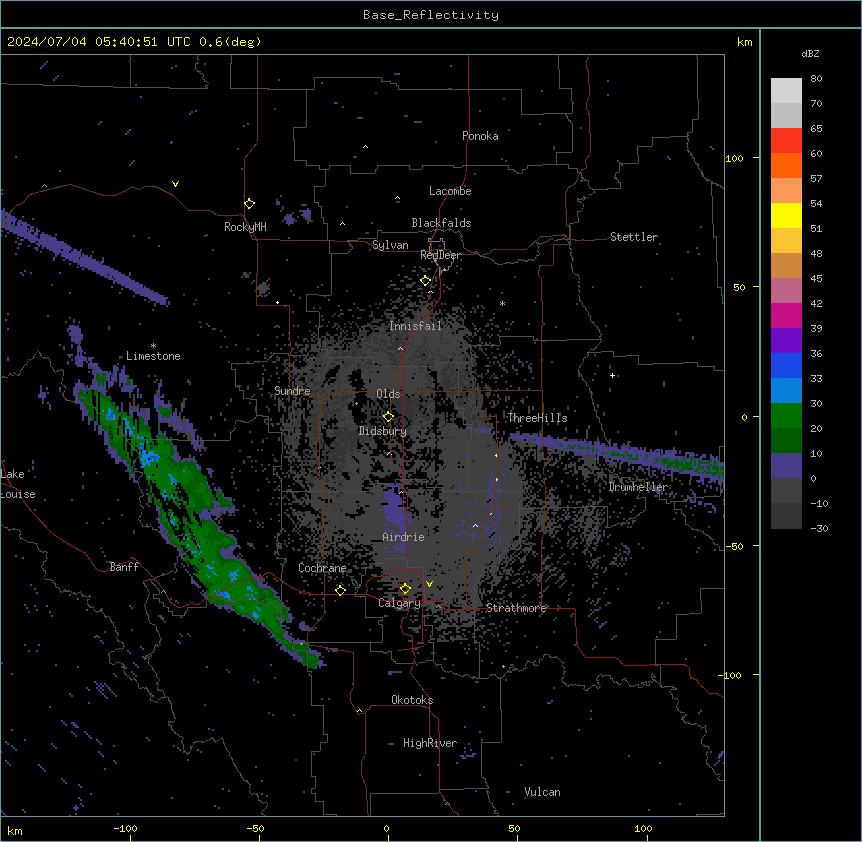Click the Banff label
Viewport: 862px width, 842px height.
click(x=124, y=567)
